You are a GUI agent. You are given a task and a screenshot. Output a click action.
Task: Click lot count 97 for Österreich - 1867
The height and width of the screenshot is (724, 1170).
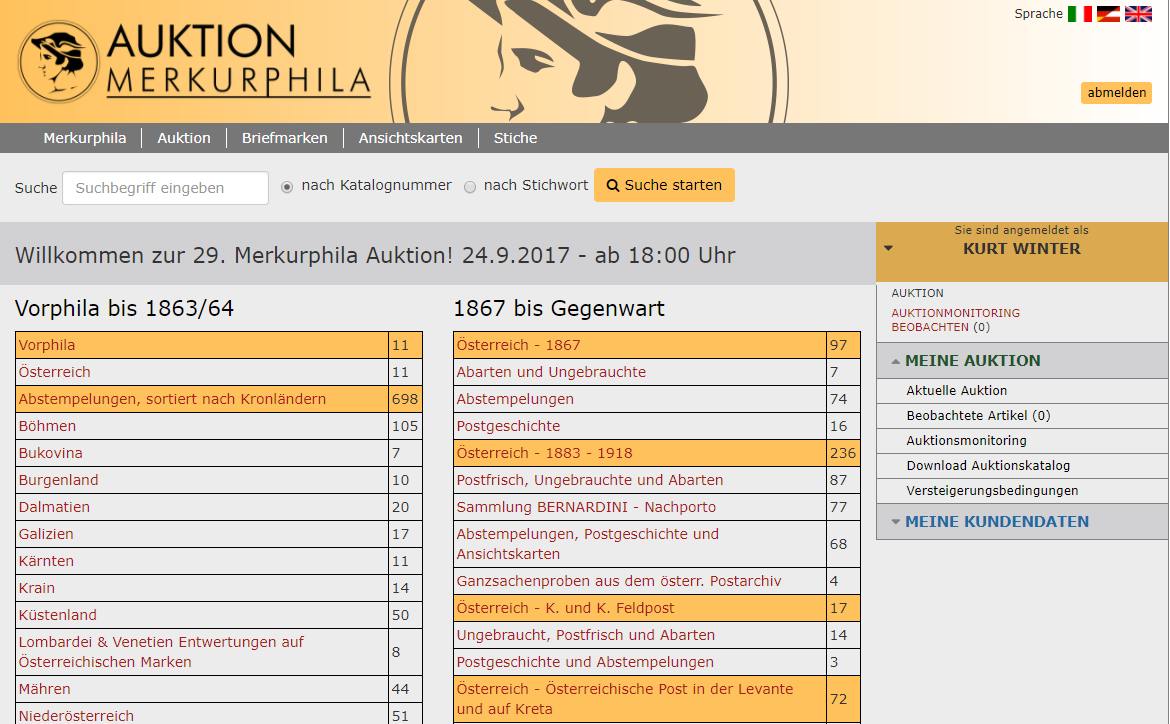[x=839, y=346]
